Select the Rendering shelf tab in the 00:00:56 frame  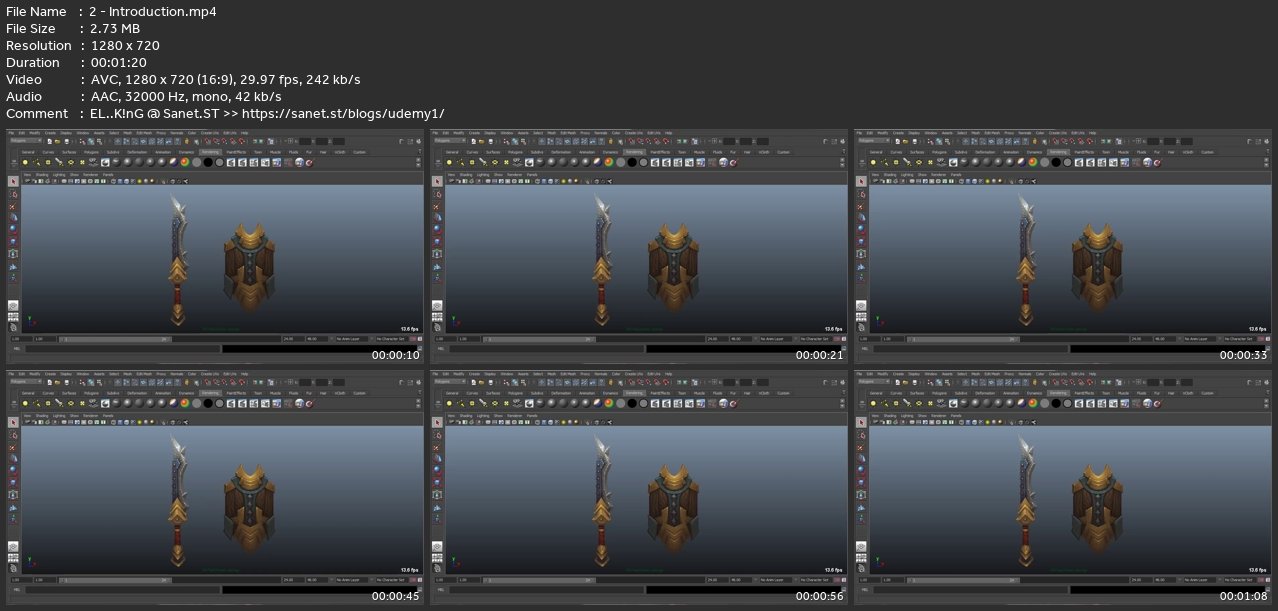[x=635, y=393]
